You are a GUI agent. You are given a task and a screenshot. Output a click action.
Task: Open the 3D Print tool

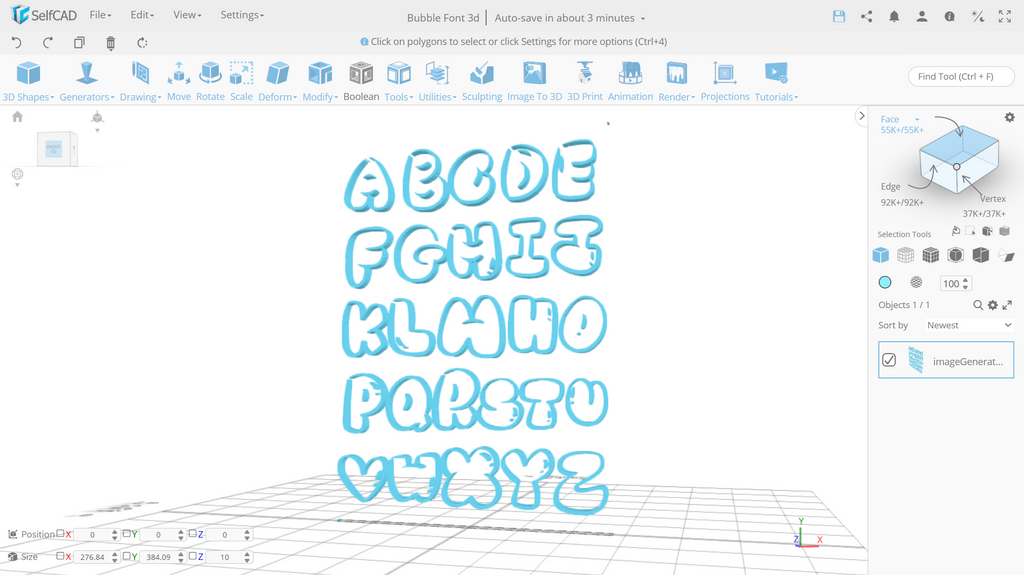click(x=584, y=81)
